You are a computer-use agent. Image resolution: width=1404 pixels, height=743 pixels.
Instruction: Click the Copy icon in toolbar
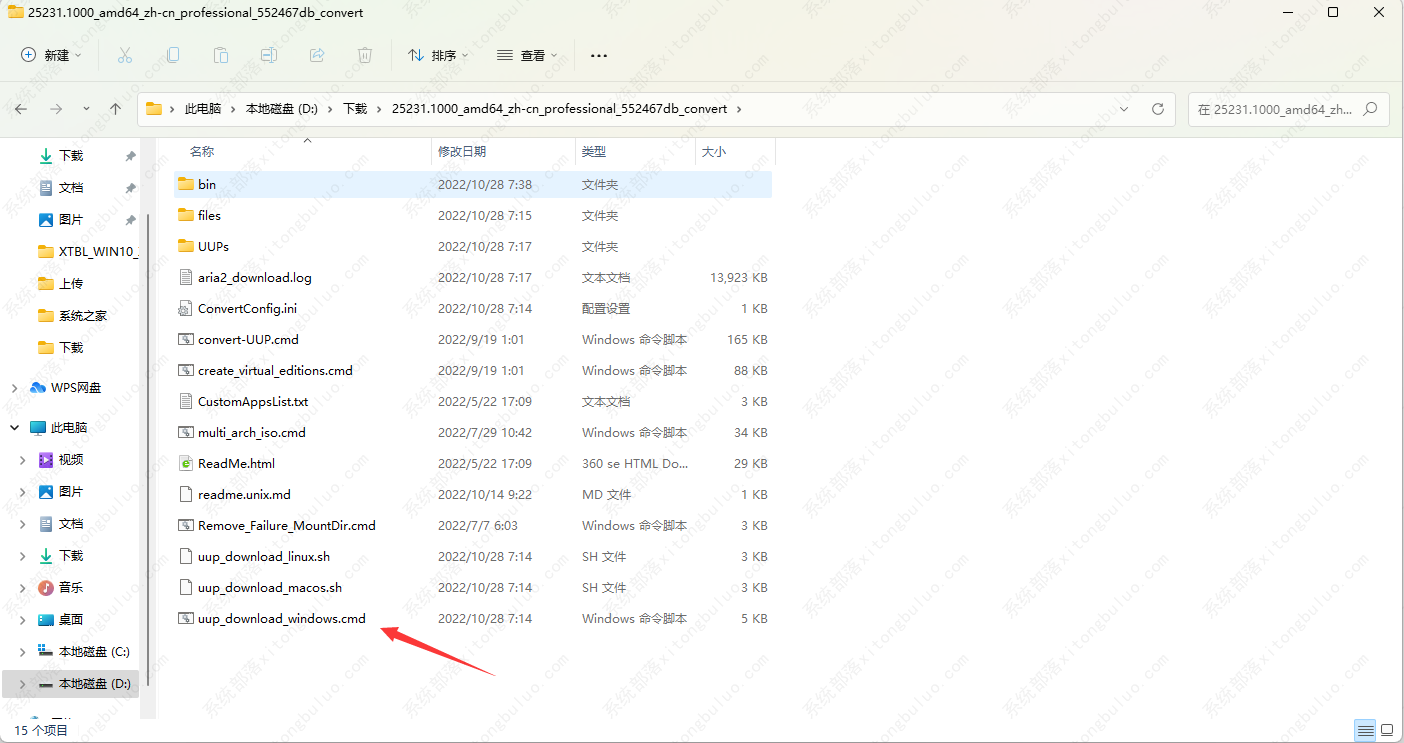tap(173, 55)
